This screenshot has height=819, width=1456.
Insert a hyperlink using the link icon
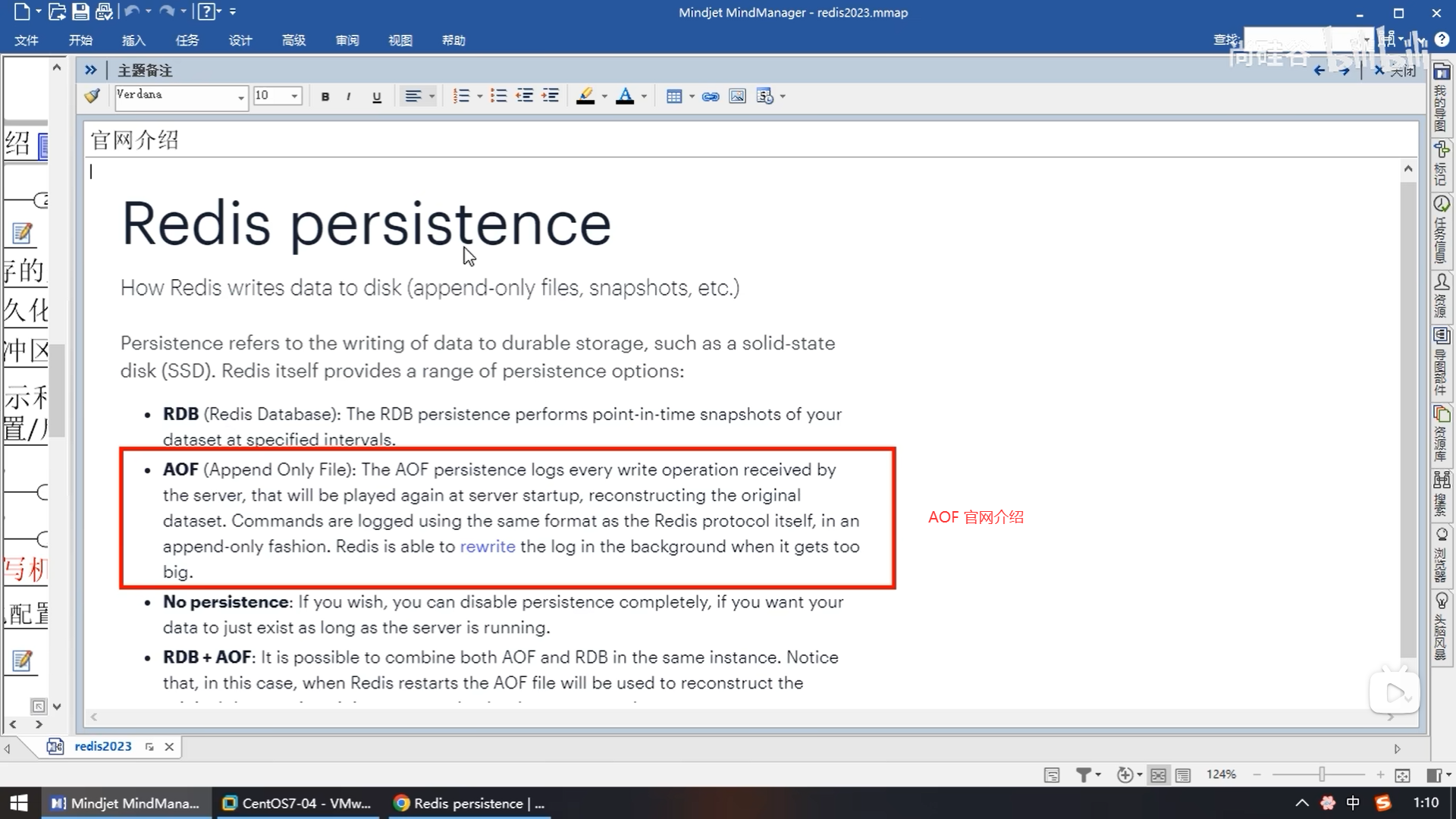click(711, 96)
